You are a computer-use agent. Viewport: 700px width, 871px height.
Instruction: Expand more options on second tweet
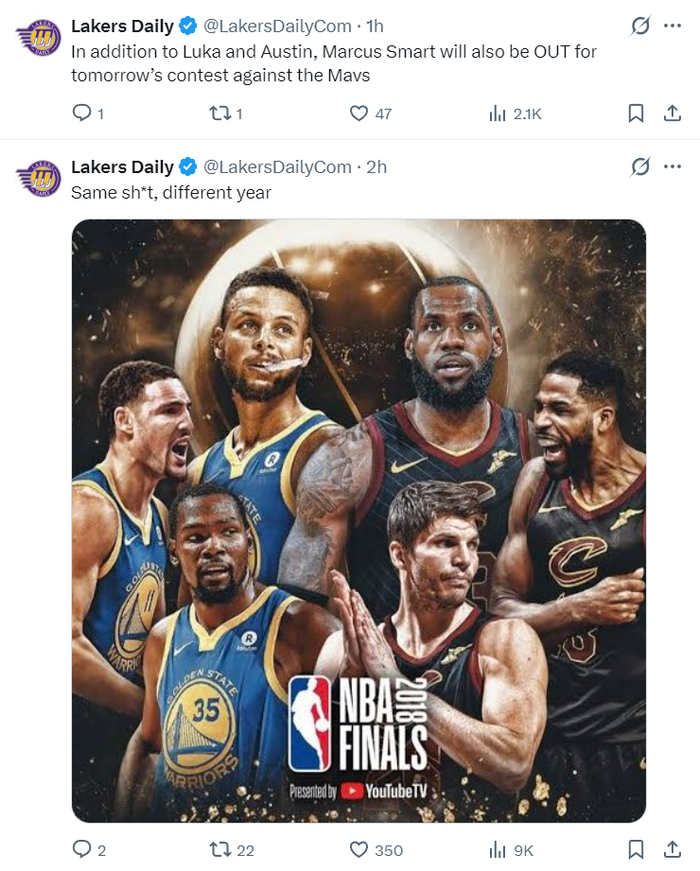(x=672, y=167)
